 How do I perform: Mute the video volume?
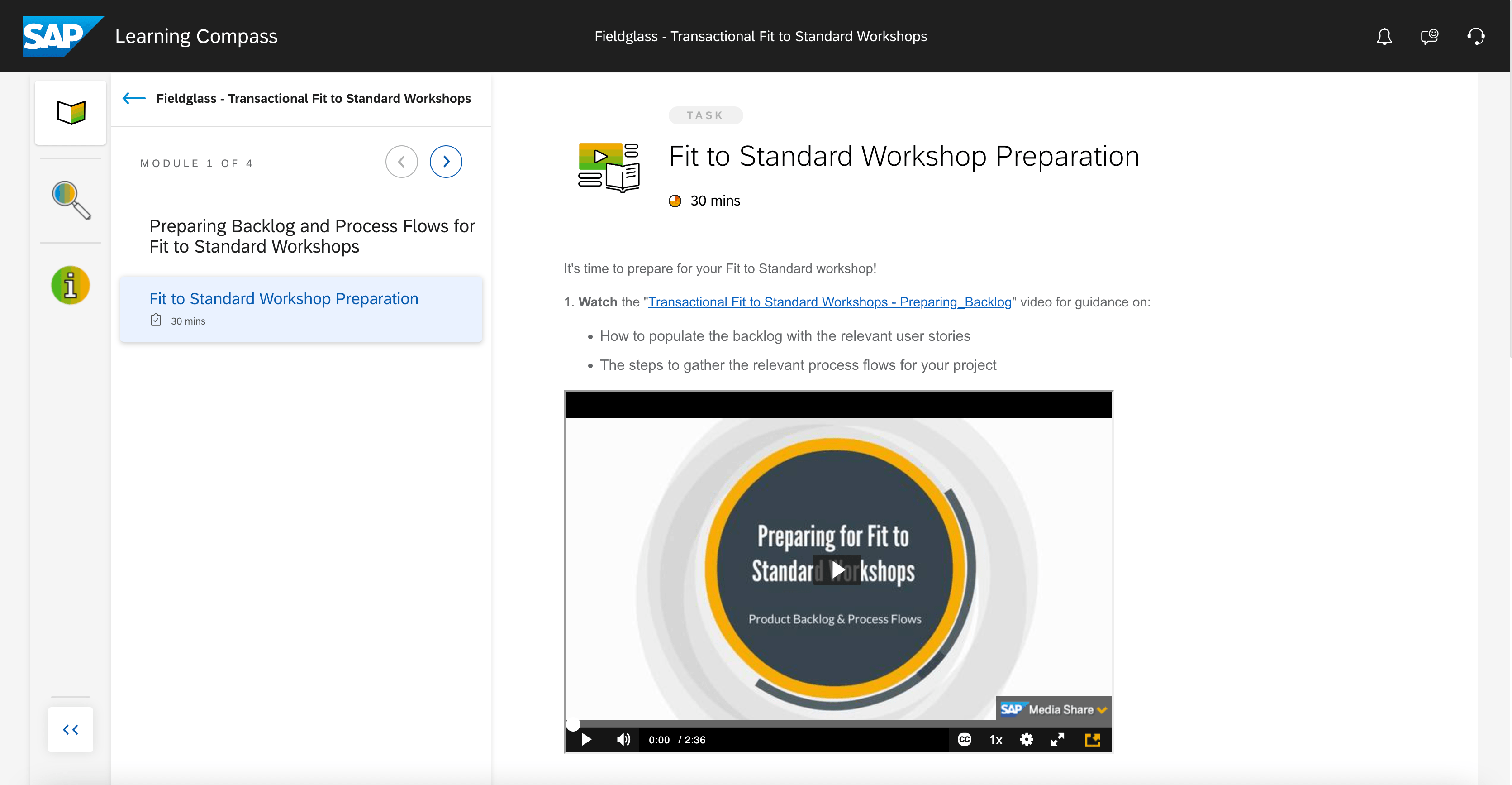pos(623,739)
